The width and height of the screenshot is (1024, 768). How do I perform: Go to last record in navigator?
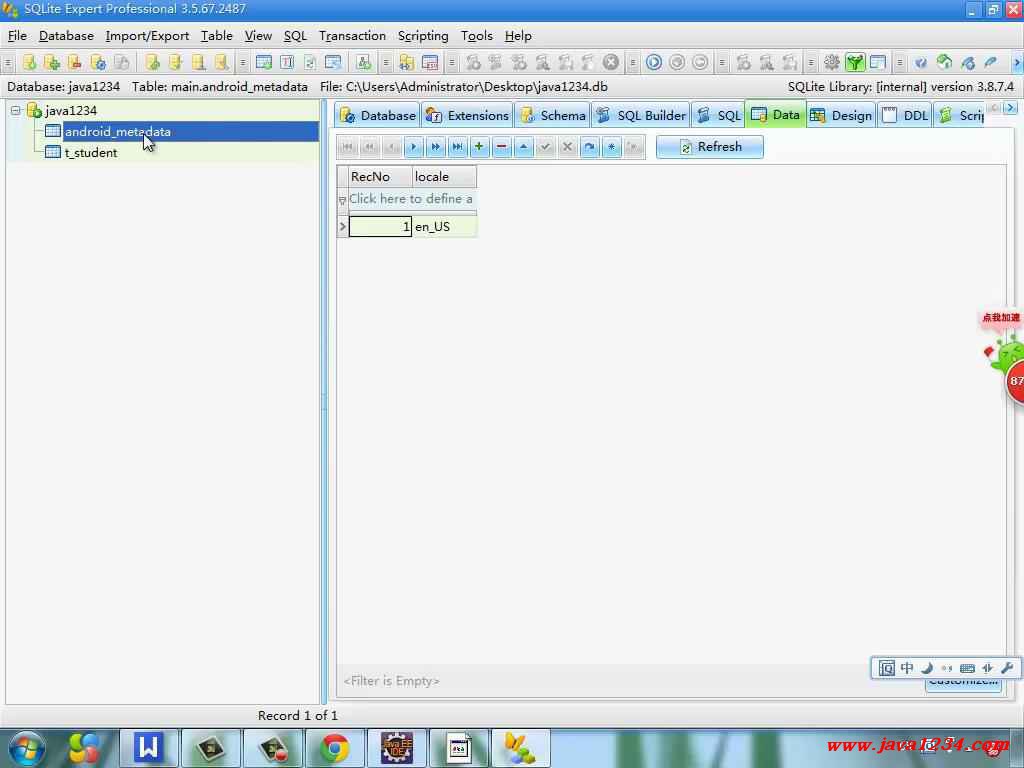point(457,147)
